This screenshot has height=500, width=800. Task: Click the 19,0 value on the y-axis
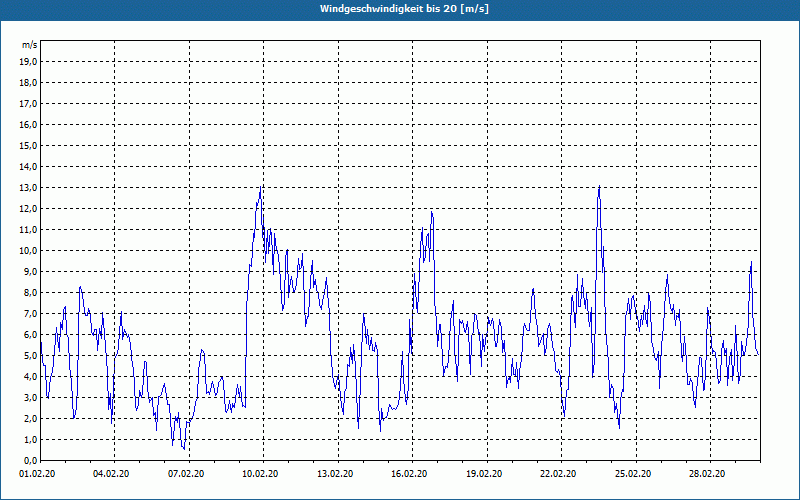pos(28,61)
